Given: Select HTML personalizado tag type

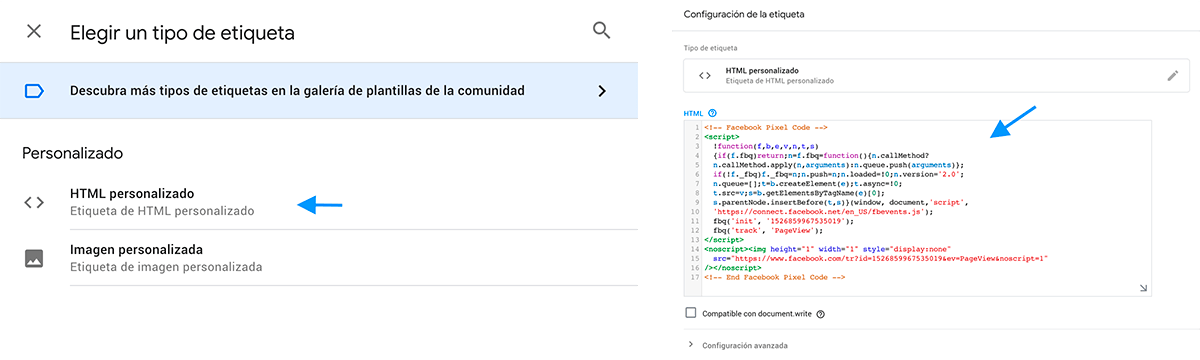Looking at the screenshot, I should [x=319, y=202].
